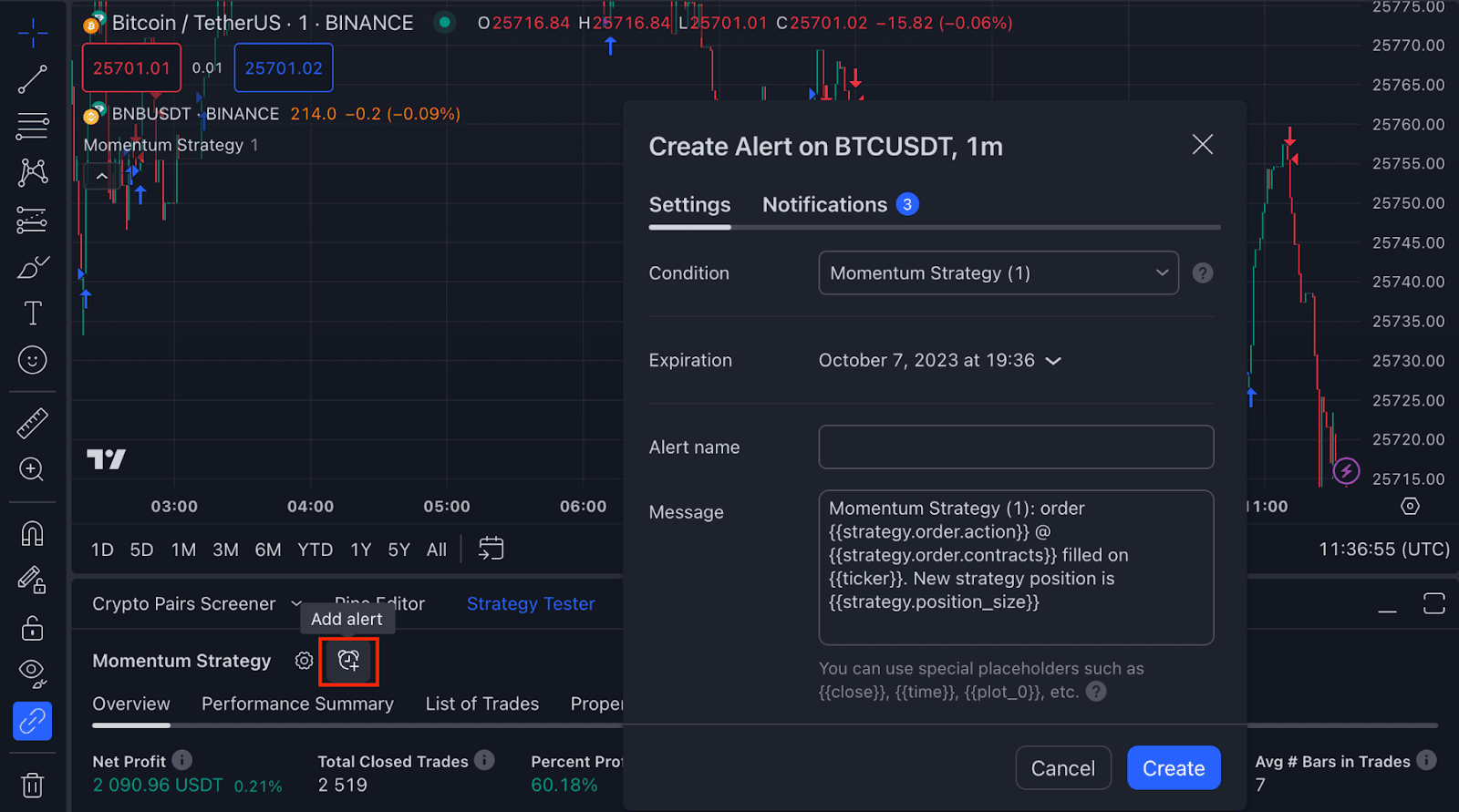Open the Overview tab
1459x812 pixels.
coord(131,704)
